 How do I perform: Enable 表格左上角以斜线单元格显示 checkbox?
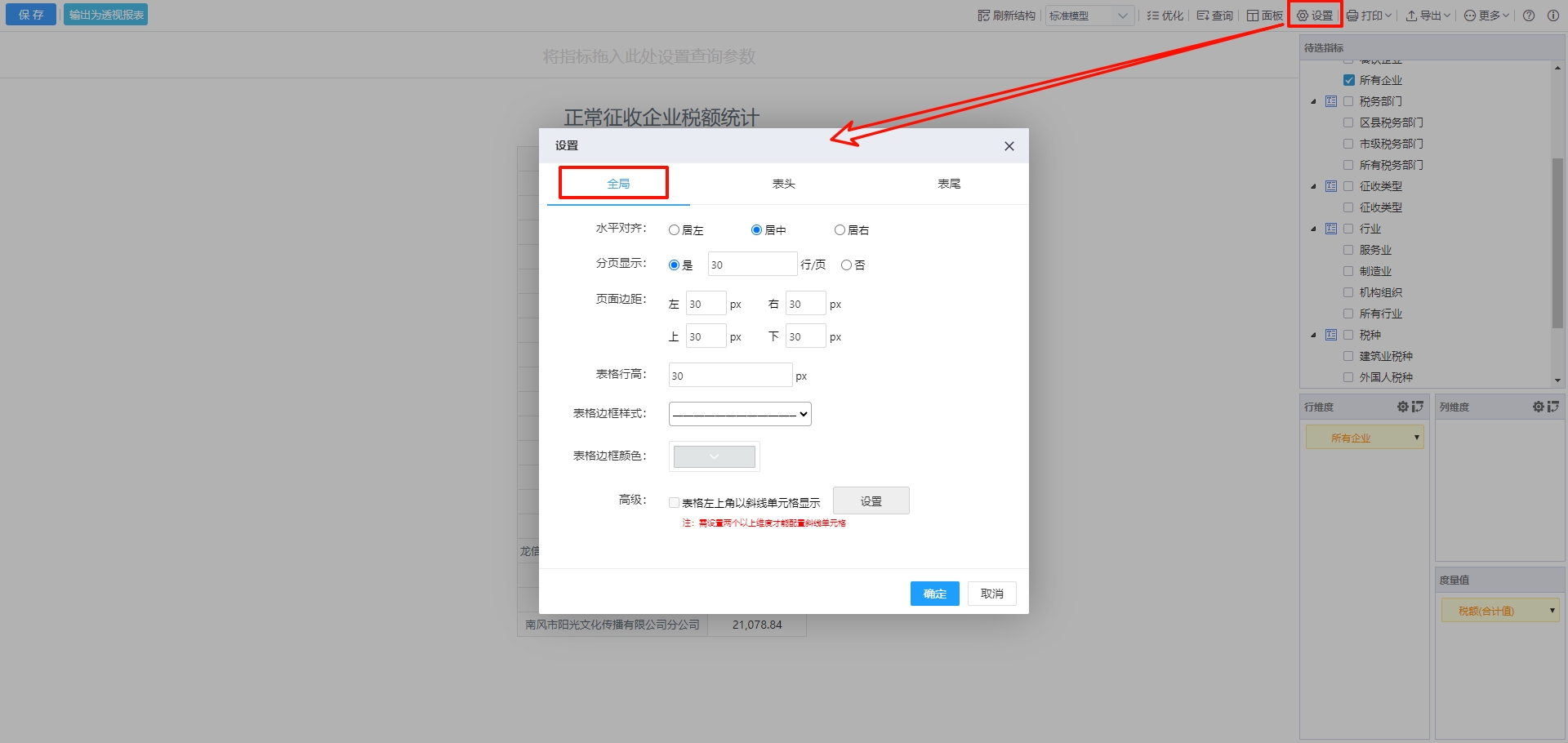pos(674,503)
